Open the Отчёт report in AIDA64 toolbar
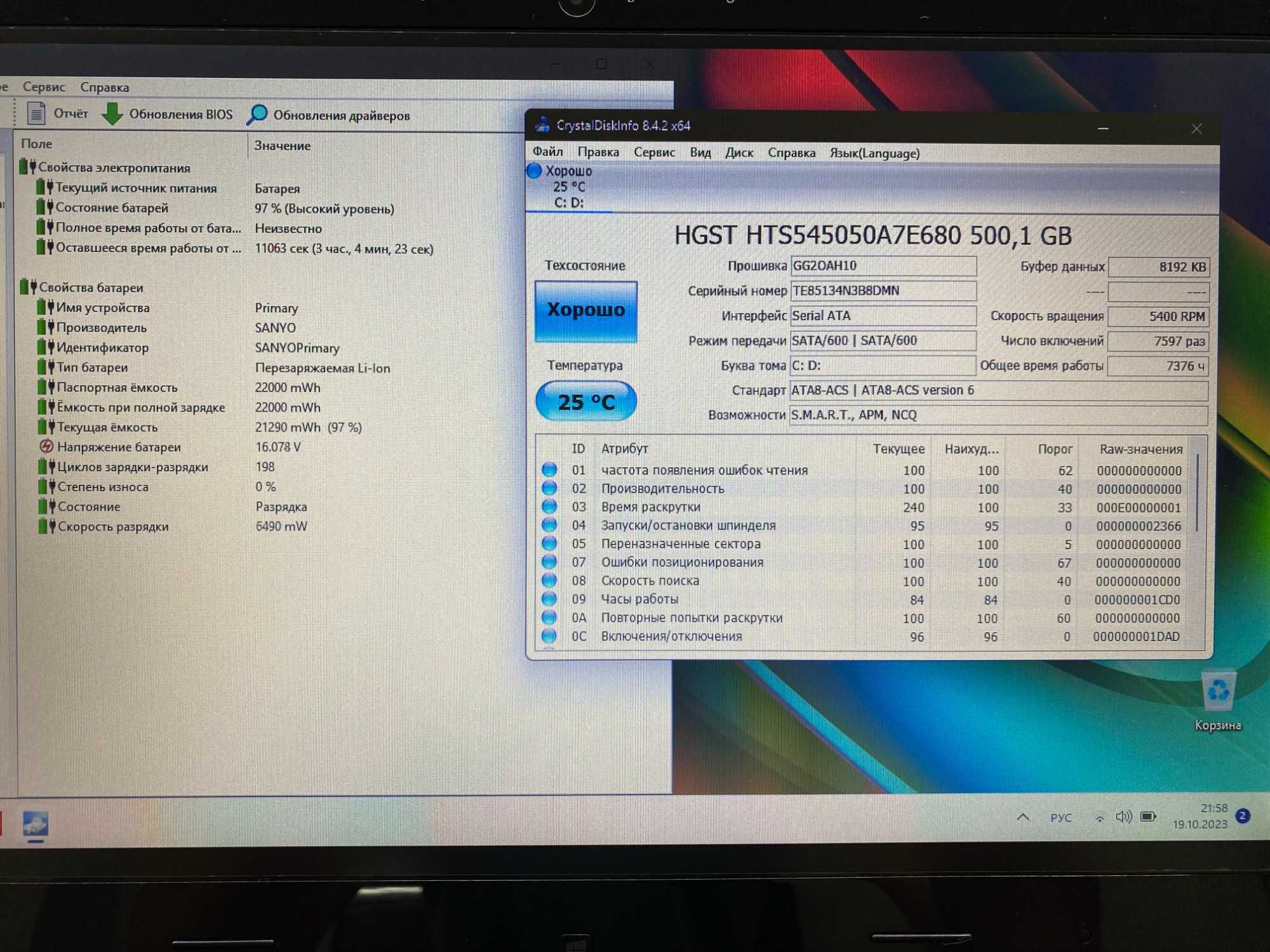 pos(57,114)
